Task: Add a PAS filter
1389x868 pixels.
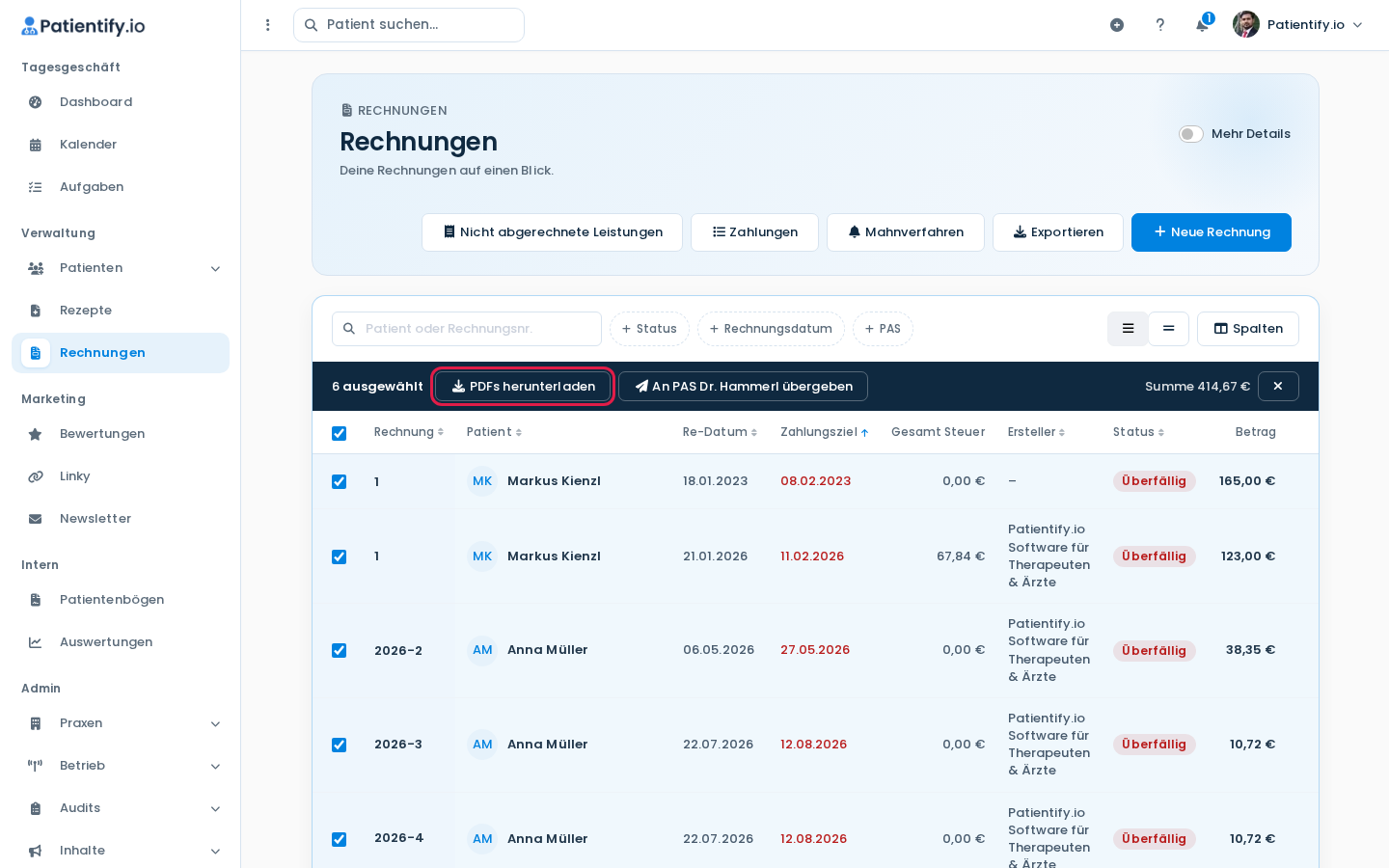Action: (x=883, y=329)
